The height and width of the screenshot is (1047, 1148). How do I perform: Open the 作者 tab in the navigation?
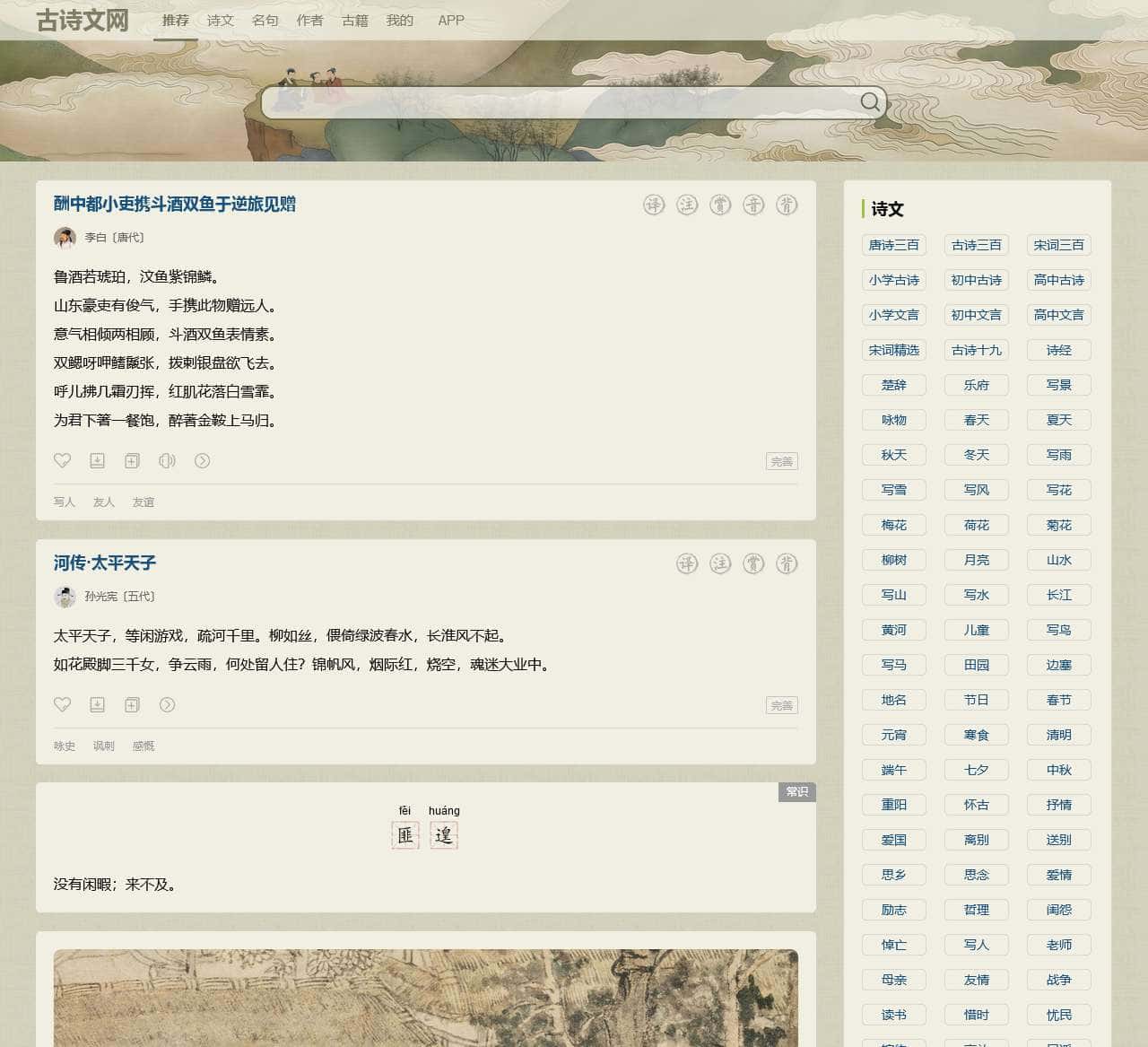tap(309, 20)
